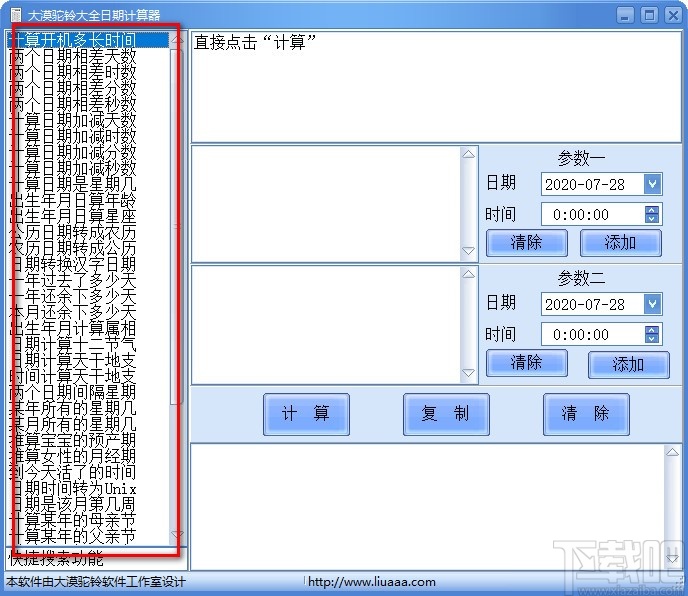Select list item 计算日期加减分数

88,152
